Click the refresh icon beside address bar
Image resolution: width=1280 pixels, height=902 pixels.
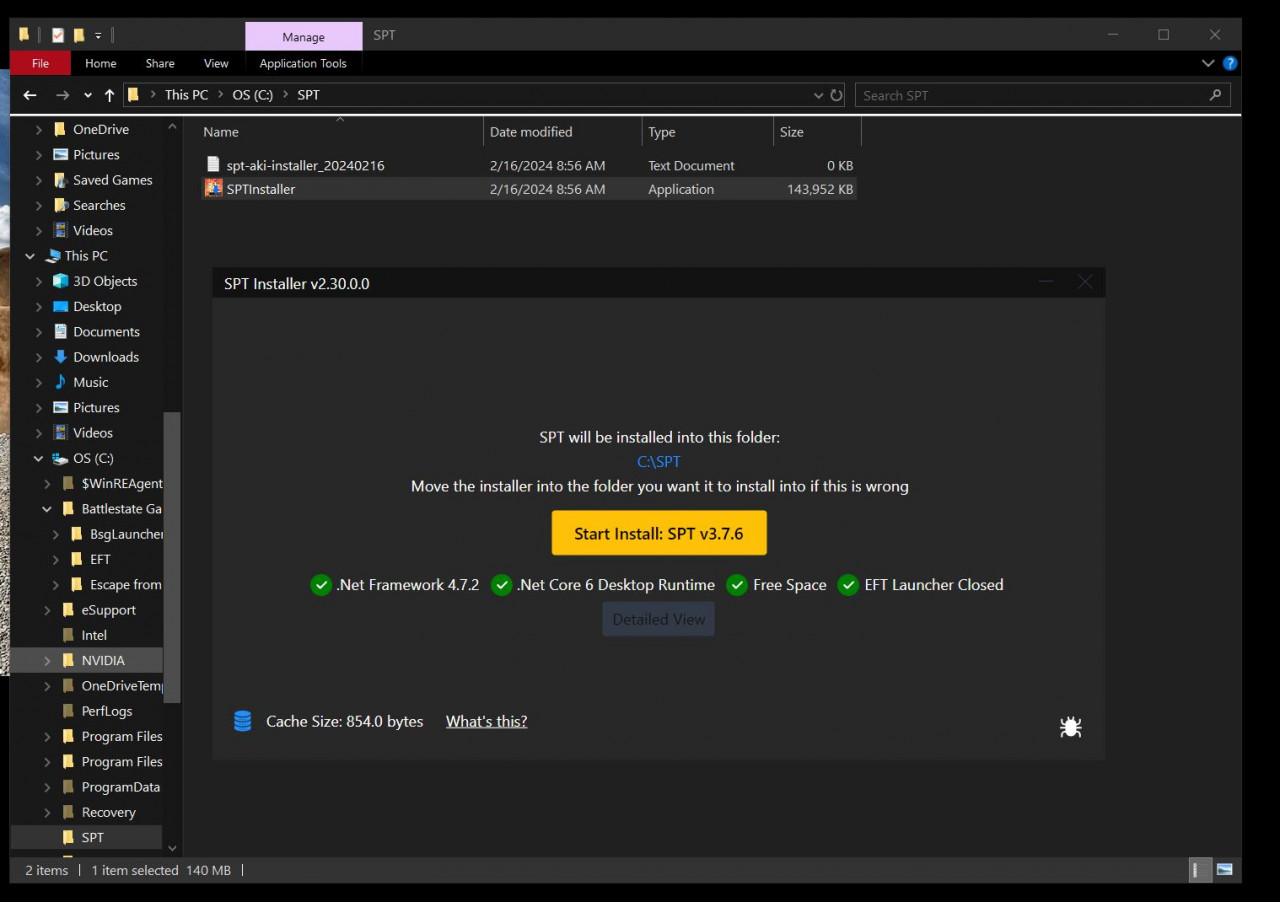point(837,95)
